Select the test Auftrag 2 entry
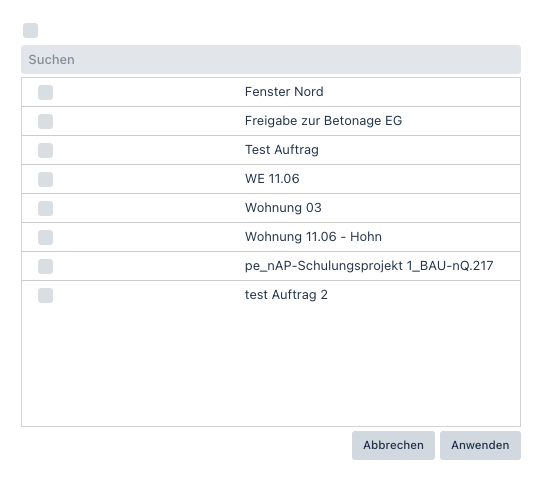This screenshot has height=483, width=539. tap(286, 295)
